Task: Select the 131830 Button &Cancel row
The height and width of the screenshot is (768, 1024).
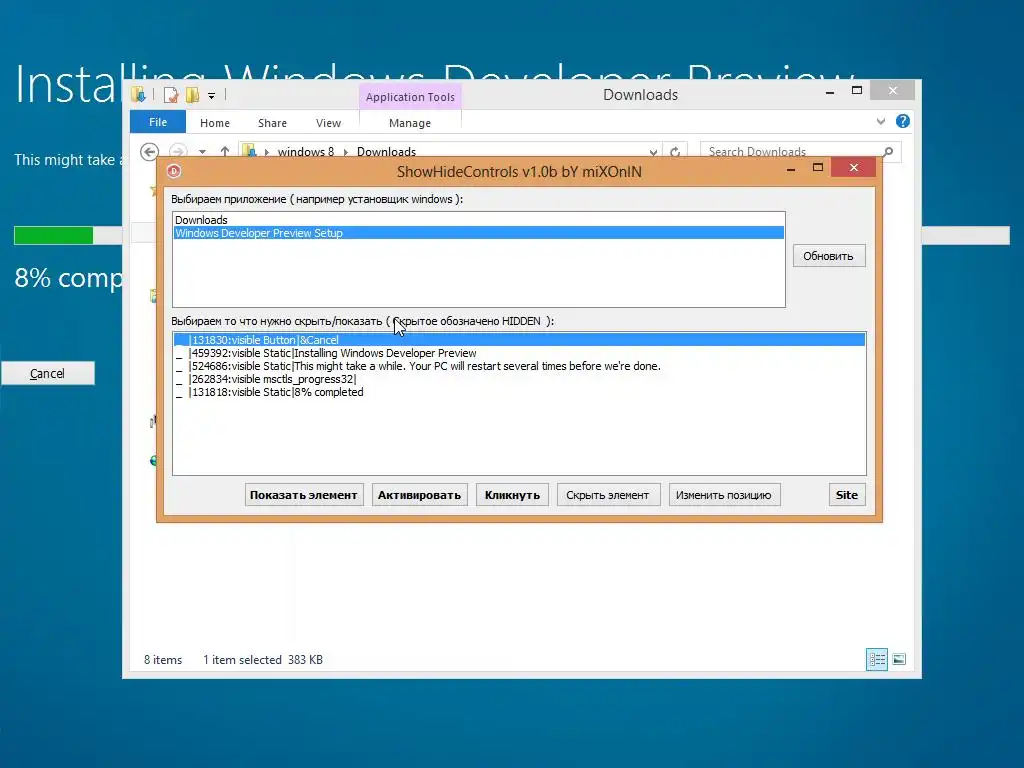Action: click(519, 340)
